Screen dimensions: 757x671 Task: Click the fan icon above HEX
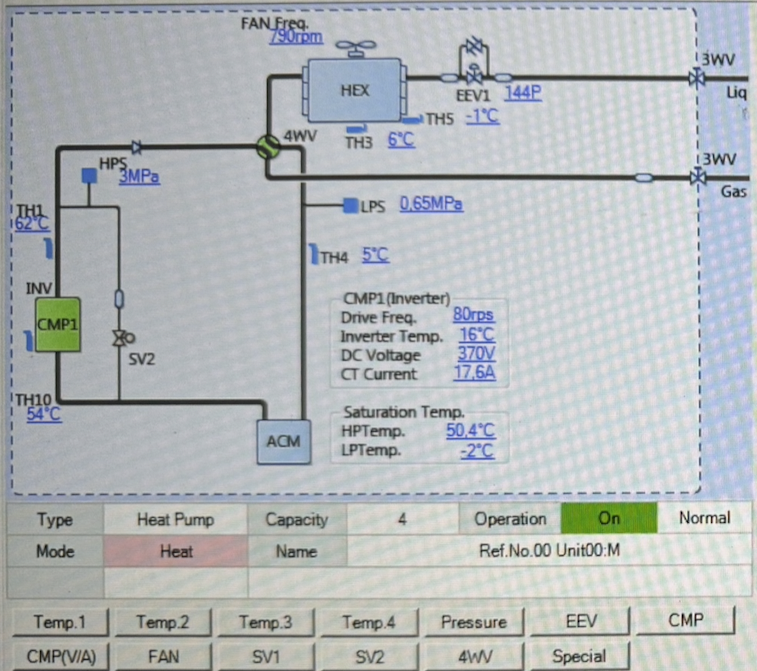coord(356,48)
